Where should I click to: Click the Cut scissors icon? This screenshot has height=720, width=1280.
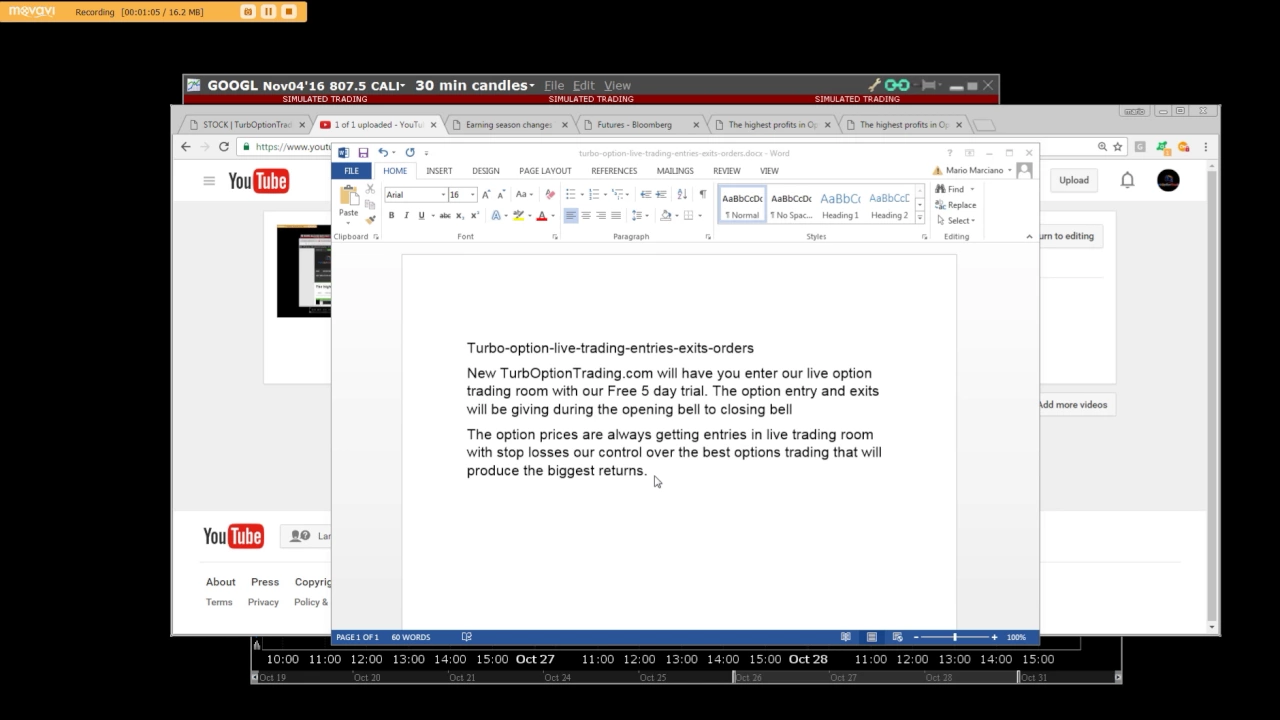pos(370,189)
